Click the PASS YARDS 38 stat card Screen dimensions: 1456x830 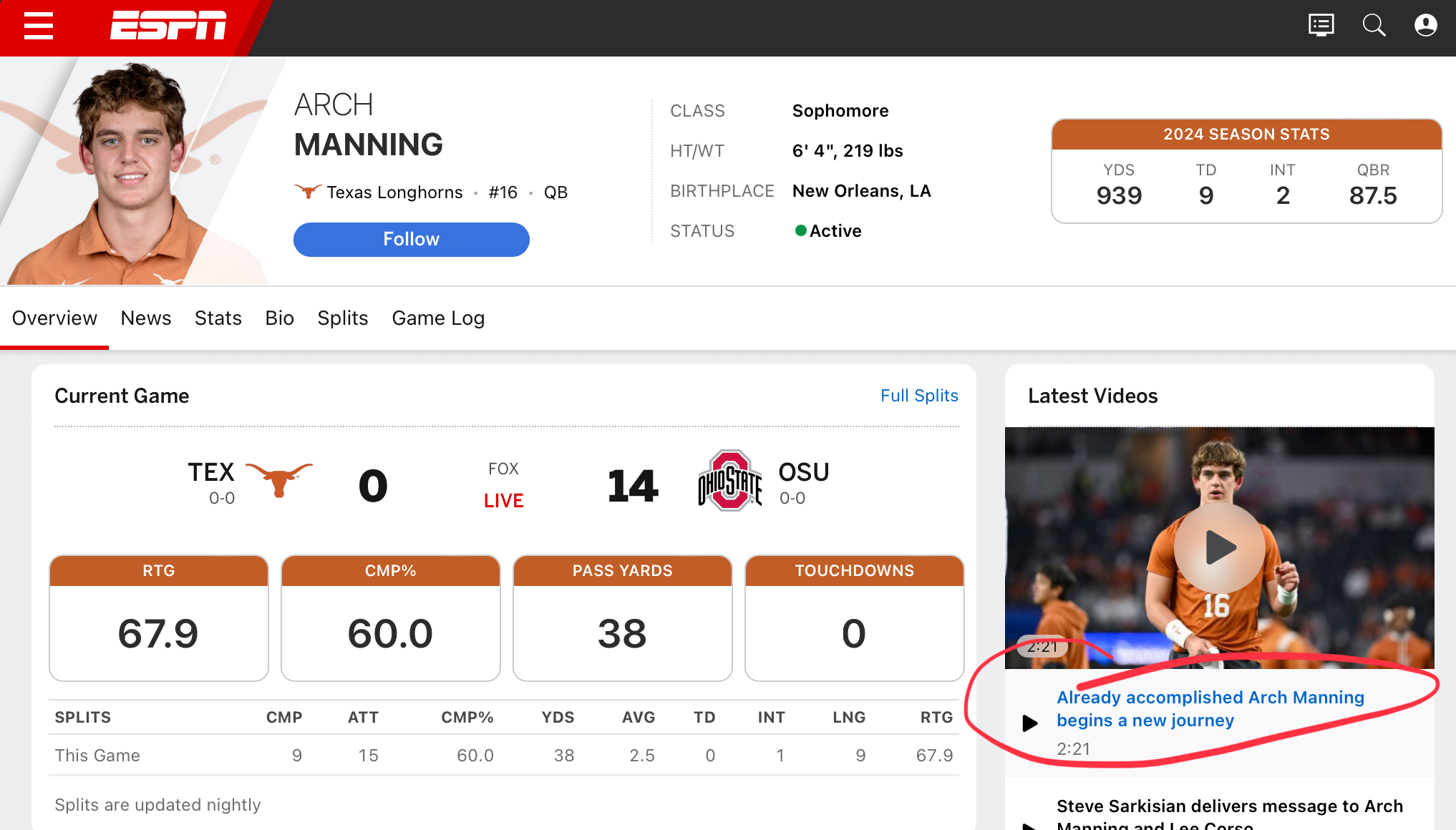623,618
